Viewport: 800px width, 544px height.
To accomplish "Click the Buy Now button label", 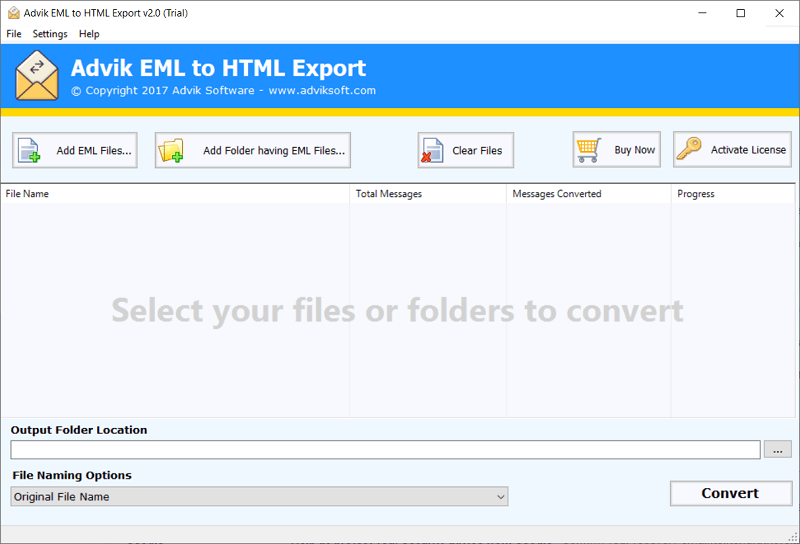I will pyautogui.click(x=635, y=150).
